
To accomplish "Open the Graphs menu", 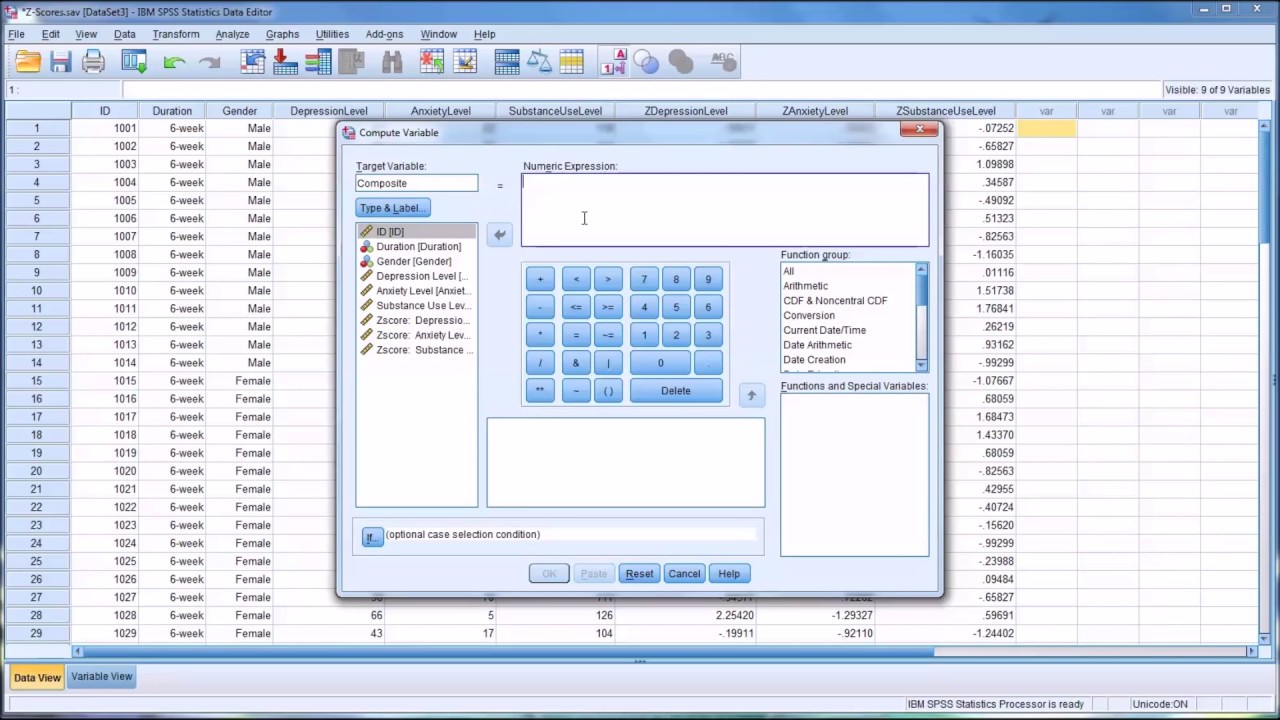I will coord(282,34).
